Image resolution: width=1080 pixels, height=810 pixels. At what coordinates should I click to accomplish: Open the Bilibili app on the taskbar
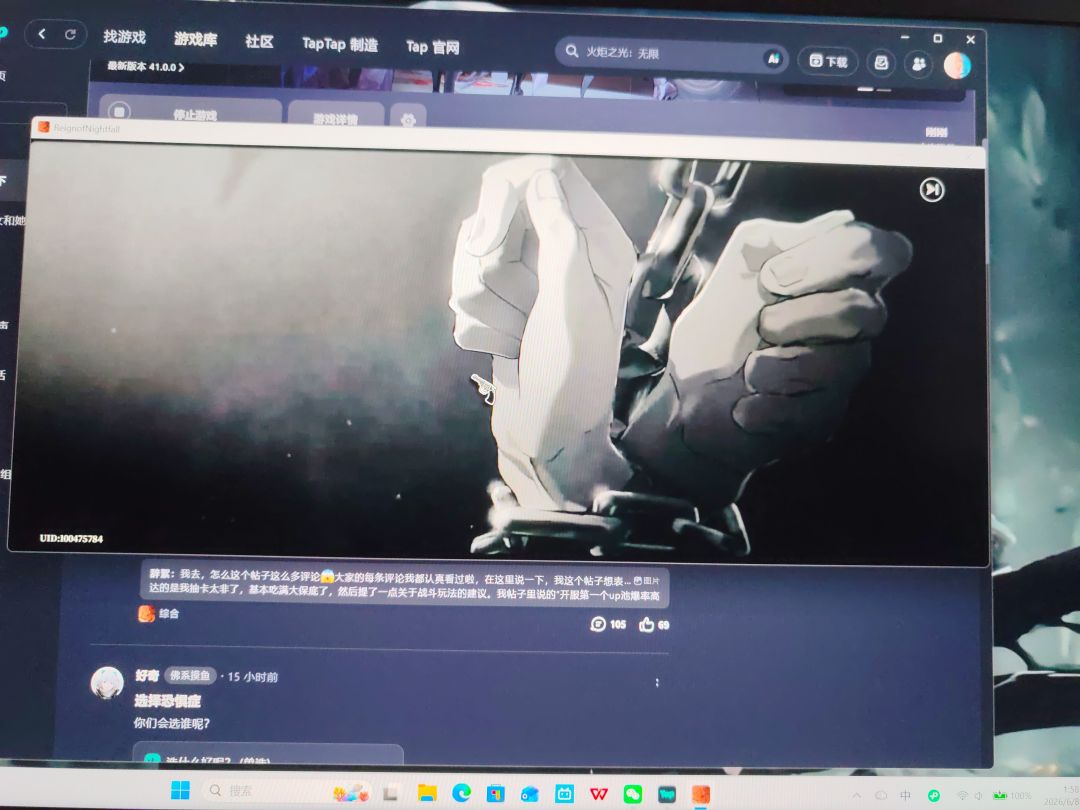(565, 794)
